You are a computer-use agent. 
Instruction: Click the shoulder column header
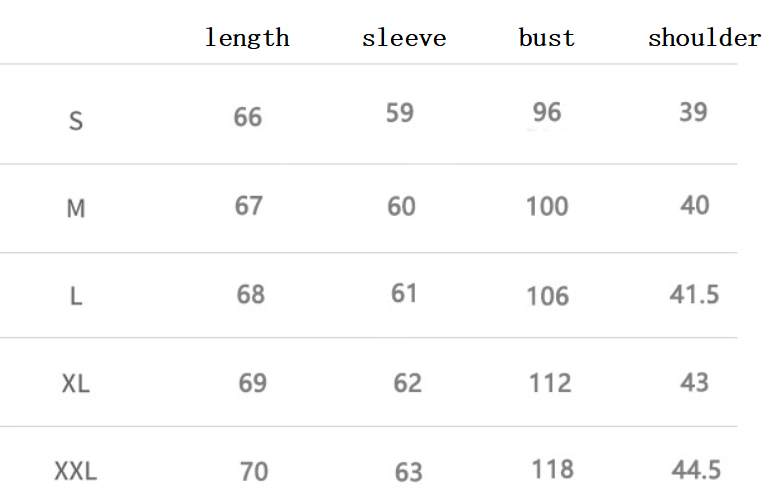coord(704,39)
